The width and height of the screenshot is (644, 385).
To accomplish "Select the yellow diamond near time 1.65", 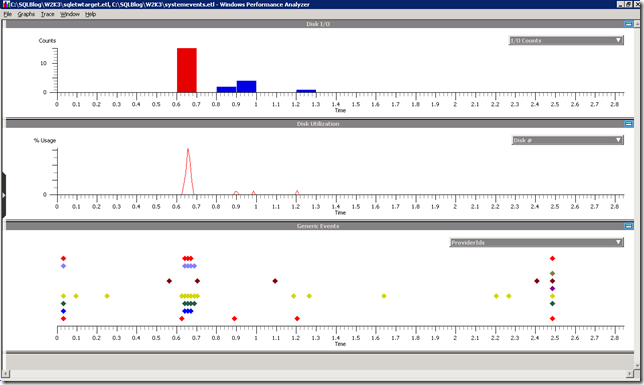I will pyautogui.click(x=384, y=296).
